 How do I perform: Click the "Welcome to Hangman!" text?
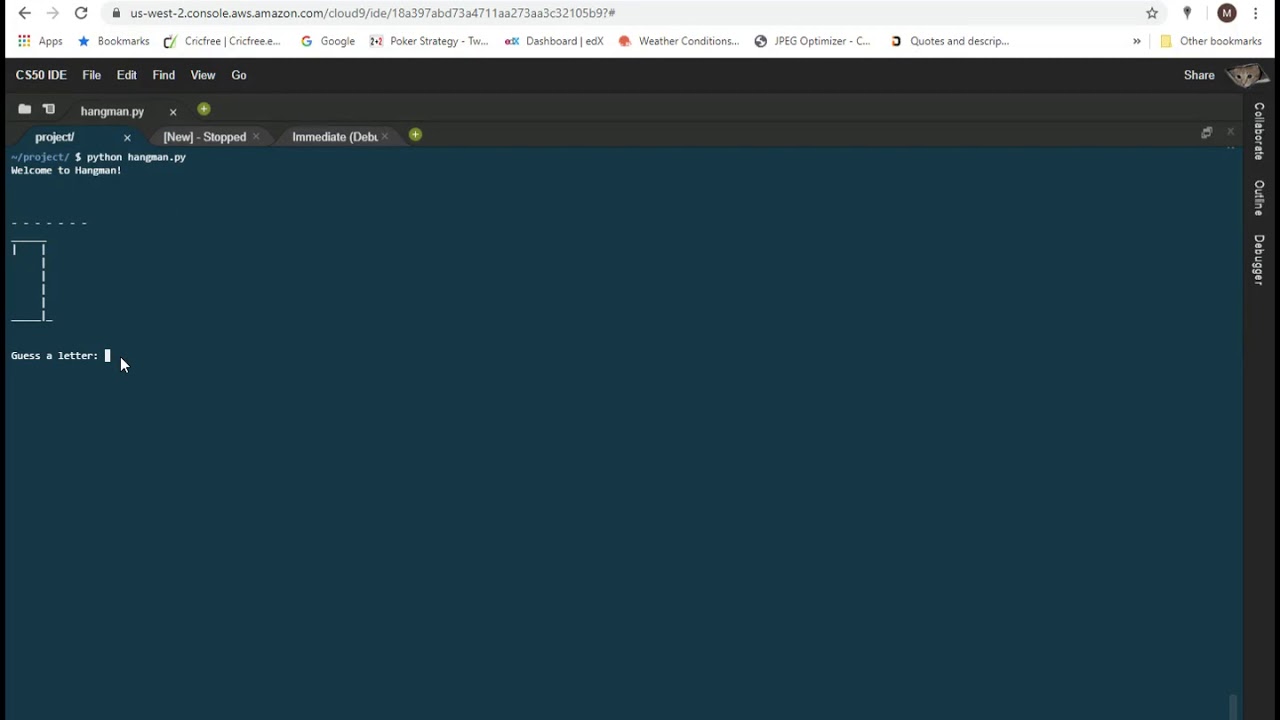66,171
